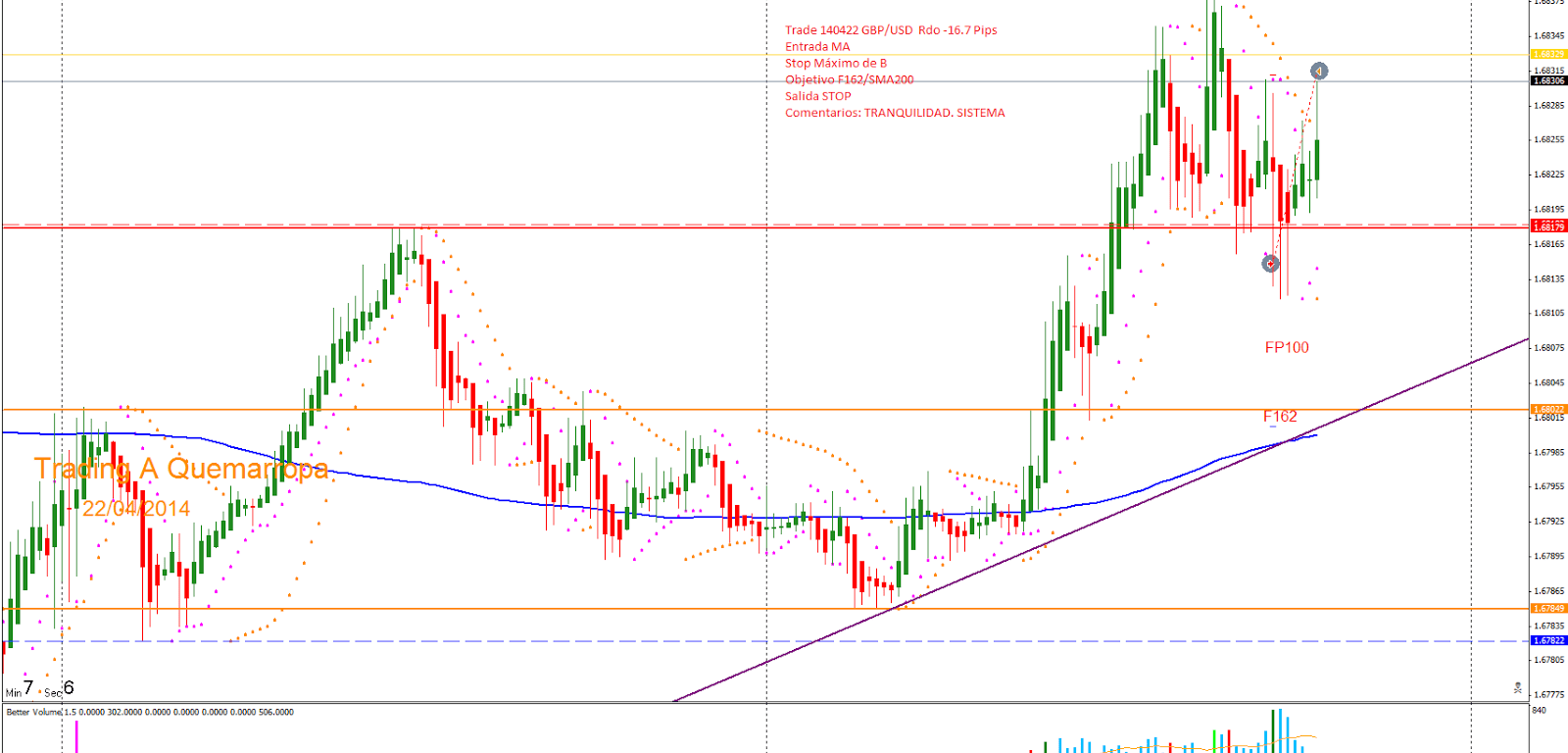Select the 'Comentarios: TRANQUILIDAD. SISTEMA' text

pos(894,113)
